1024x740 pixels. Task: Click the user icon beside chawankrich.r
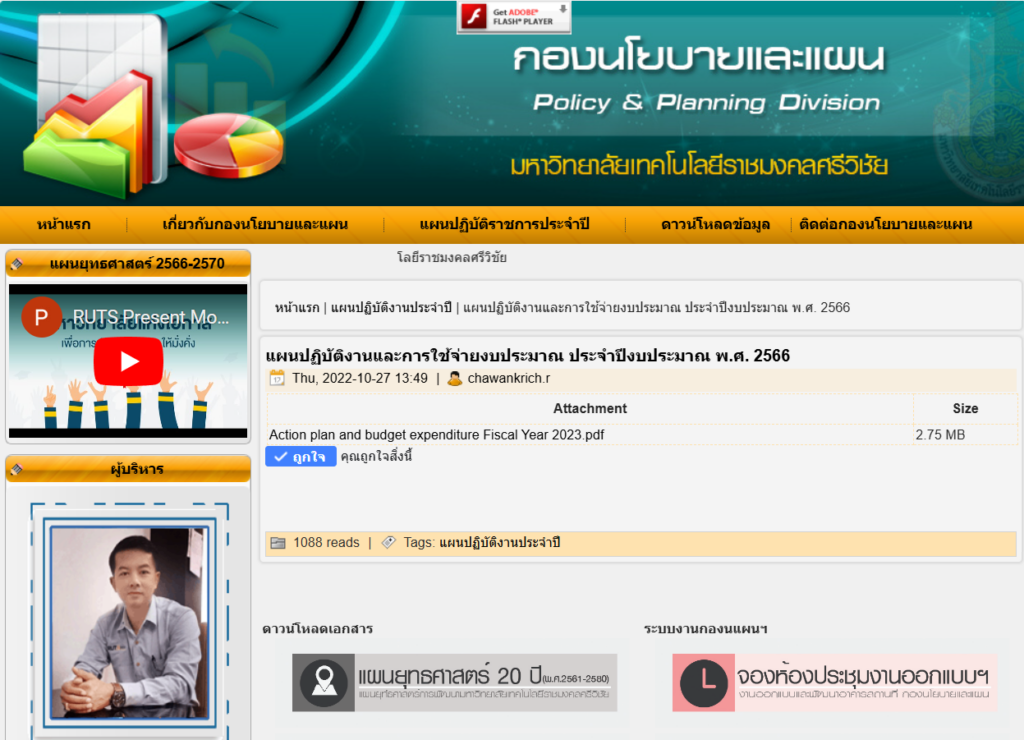click(455, 379)
